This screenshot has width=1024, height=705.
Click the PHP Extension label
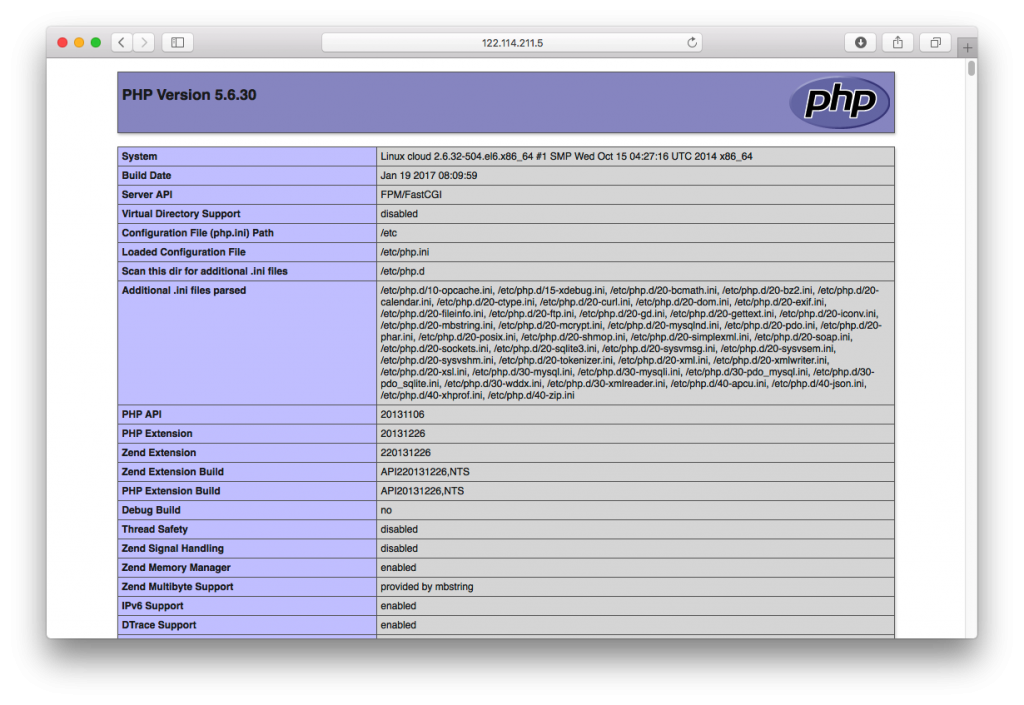pos(157,433)
